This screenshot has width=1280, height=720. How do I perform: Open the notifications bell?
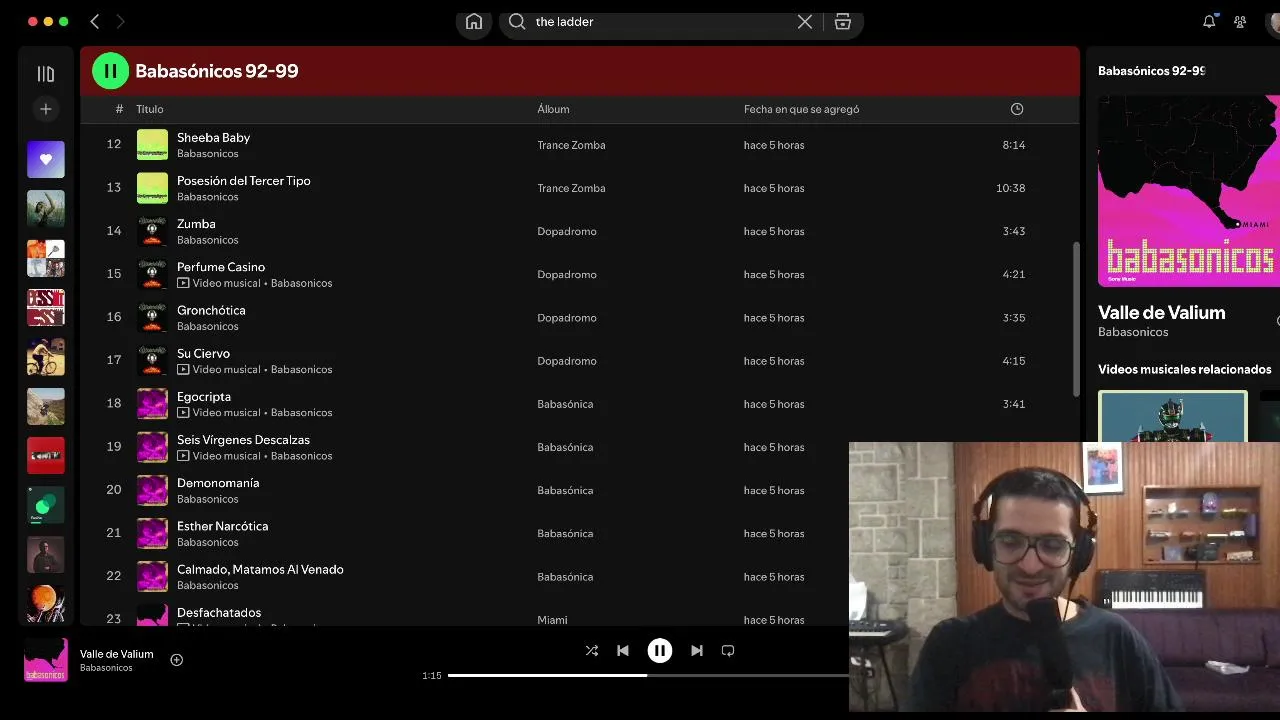coord(1209,22)
